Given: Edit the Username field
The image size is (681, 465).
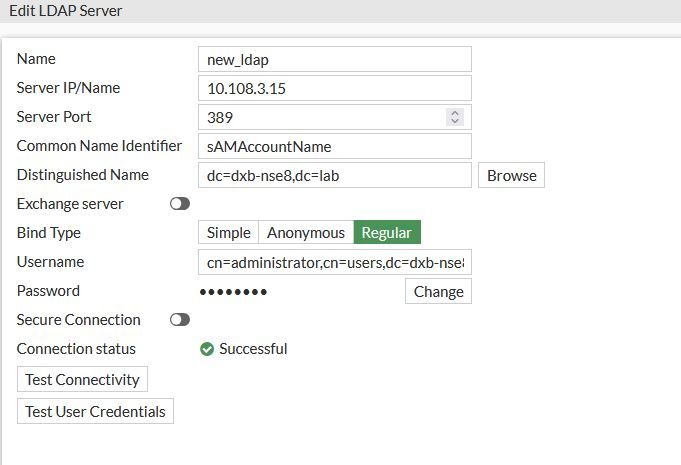Looking at the screenshot, I should (x=334, y=262).
